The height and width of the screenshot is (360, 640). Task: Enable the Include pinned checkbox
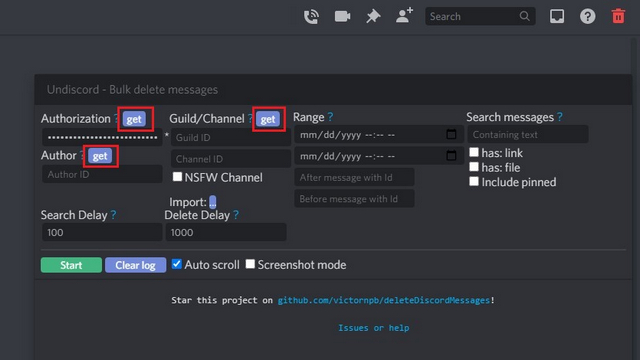473,181
